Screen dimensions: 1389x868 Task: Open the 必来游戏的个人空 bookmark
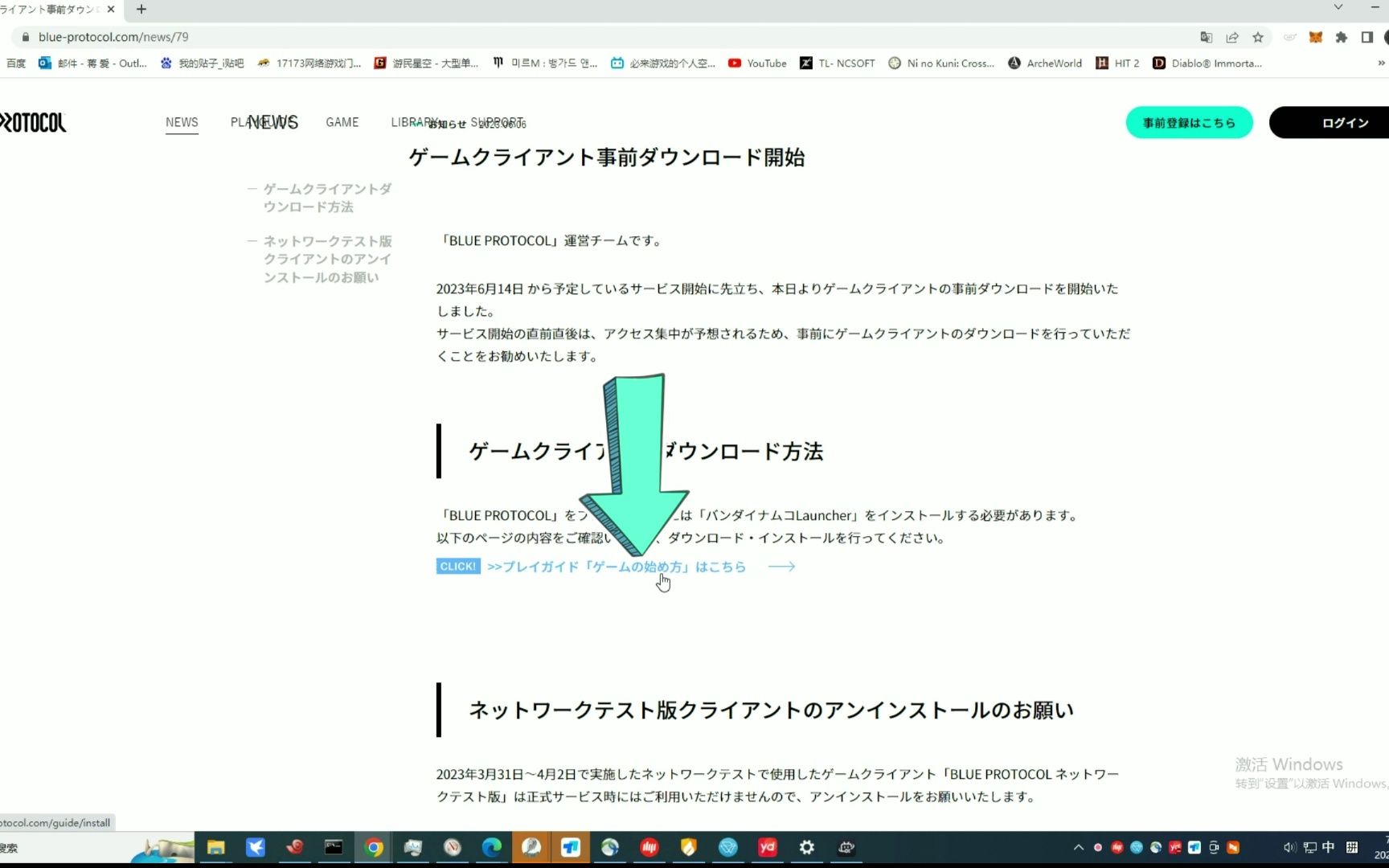[x=663, y=63]
